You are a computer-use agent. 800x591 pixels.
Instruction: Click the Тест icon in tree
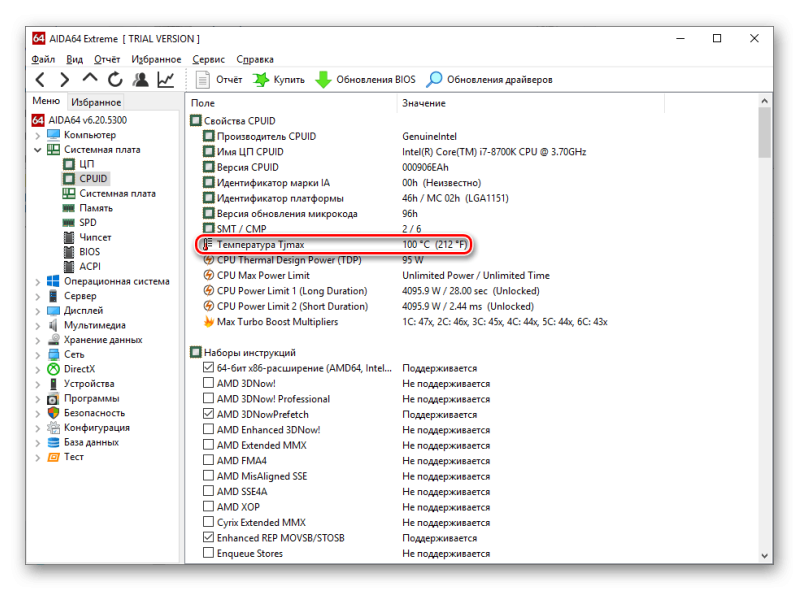tap(53, 457)
